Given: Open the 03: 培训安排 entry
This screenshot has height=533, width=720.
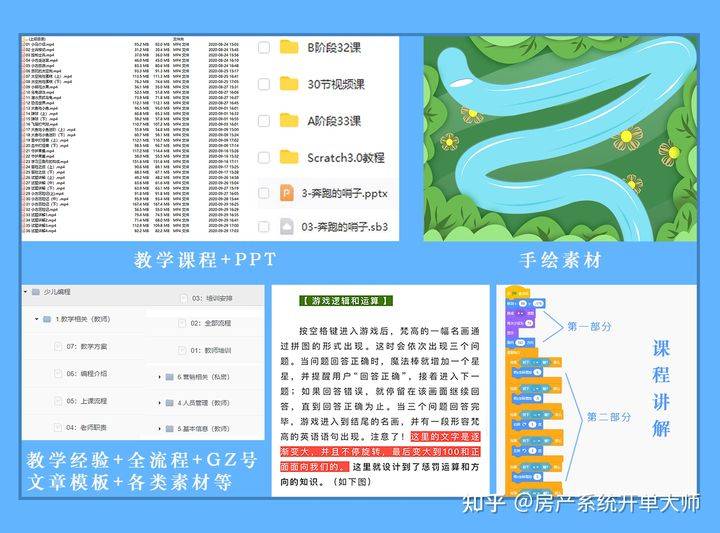Looking at the screenshot, I should [212, 298].
